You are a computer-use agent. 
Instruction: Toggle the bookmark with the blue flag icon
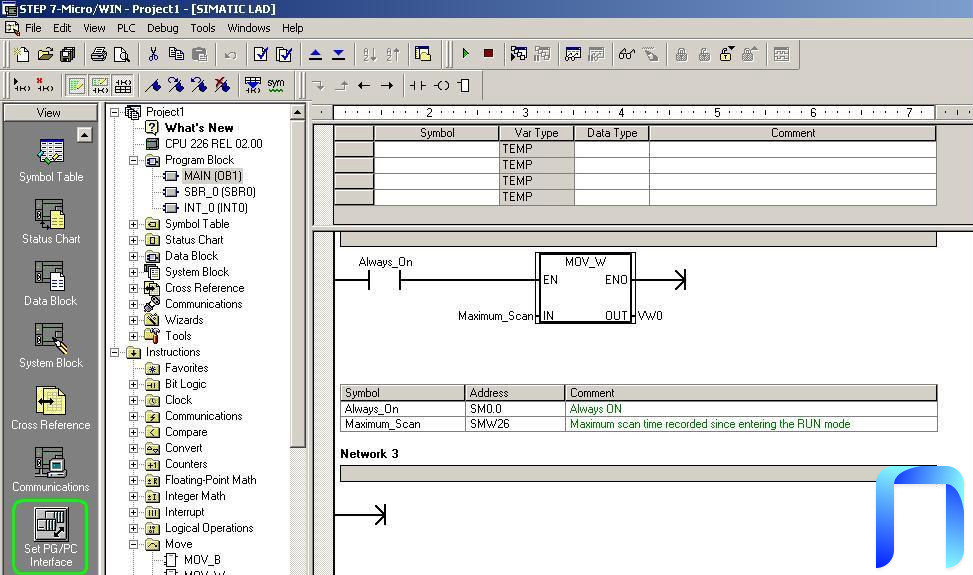click(x=153, y=85)
